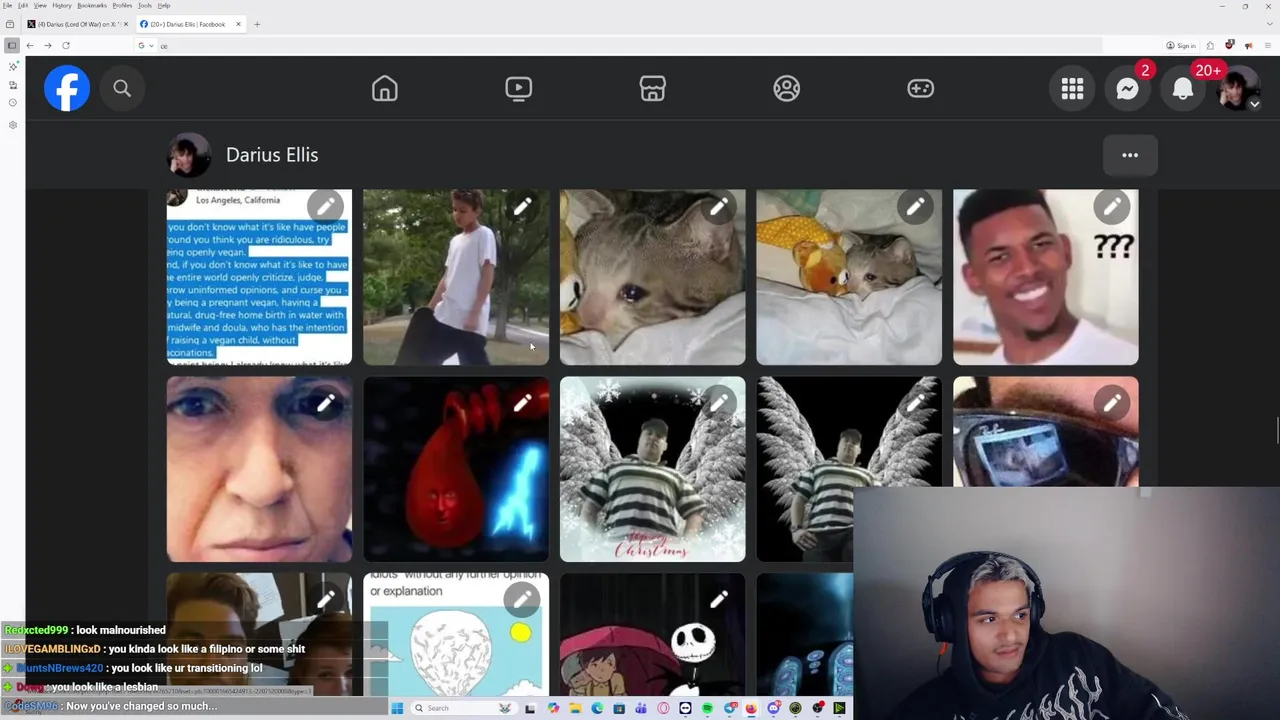Toggle the browser sidebar button

(x=12, y=45)
